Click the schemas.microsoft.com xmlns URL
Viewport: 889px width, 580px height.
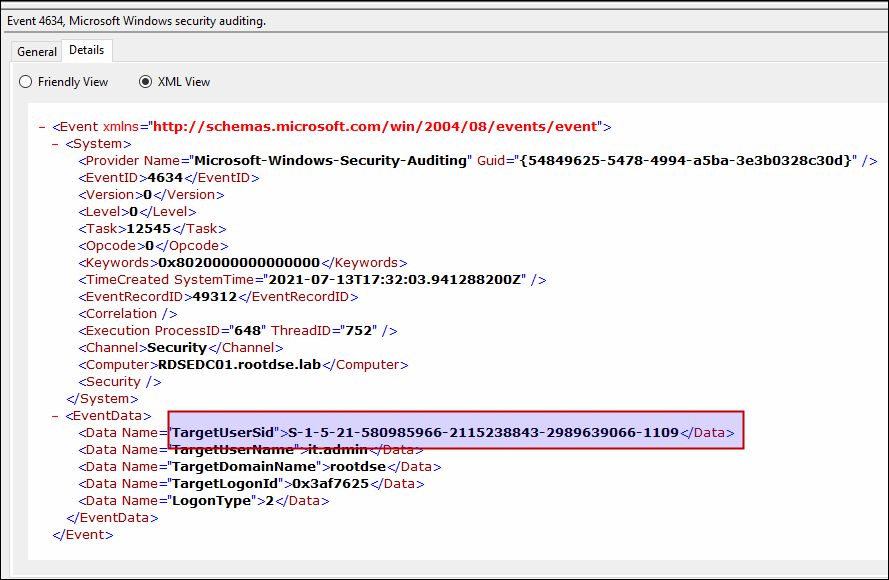point(375,126)
